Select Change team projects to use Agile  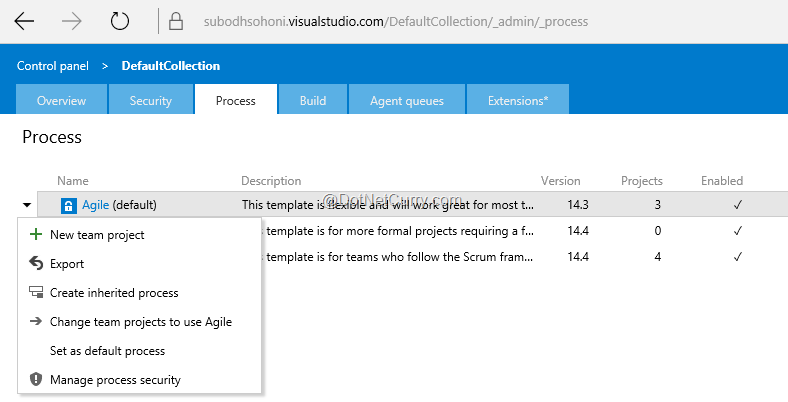point(139,322)
